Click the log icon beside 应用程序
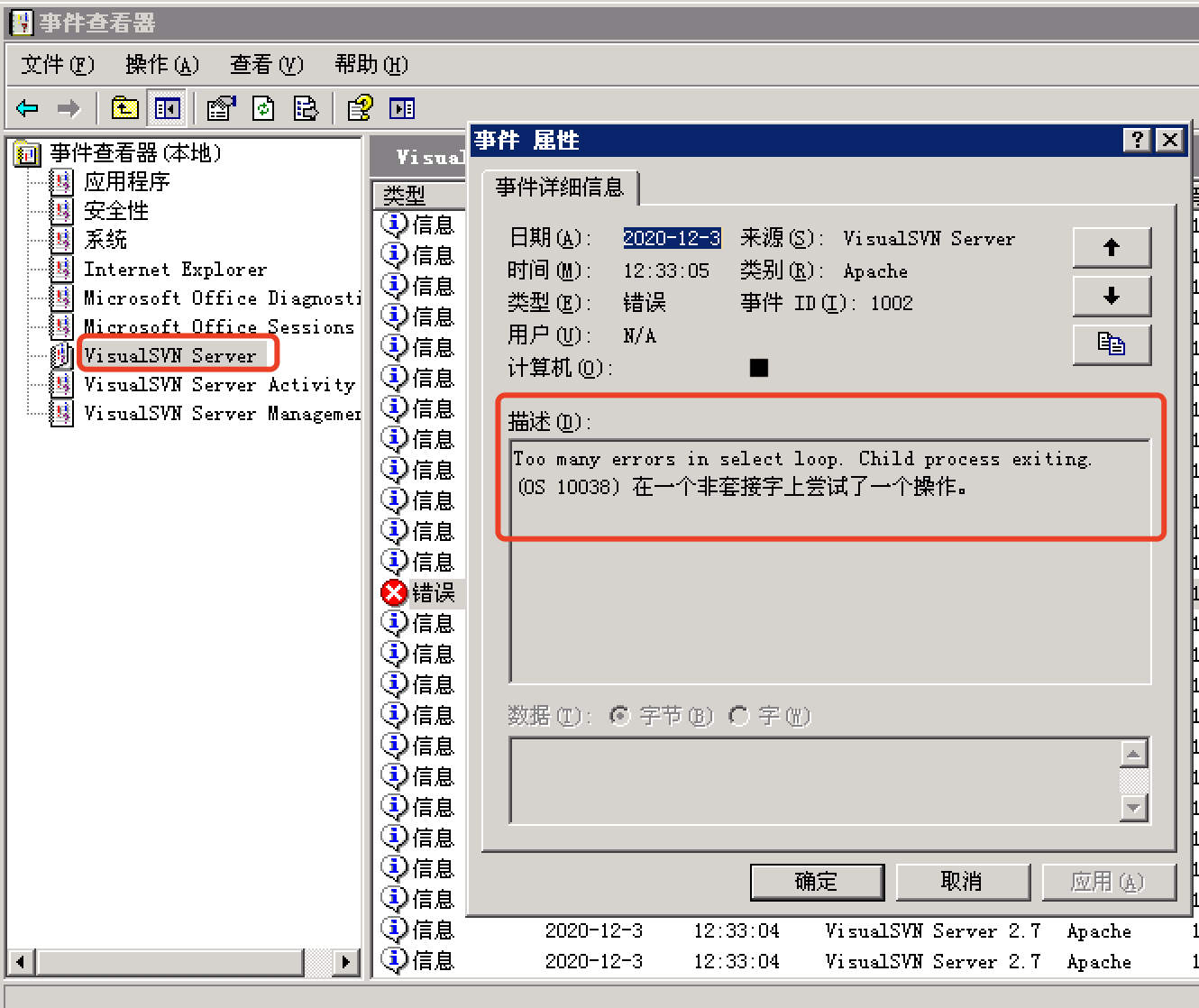This screenshot has height=1008, width=1199. click(x=62, y=183)
